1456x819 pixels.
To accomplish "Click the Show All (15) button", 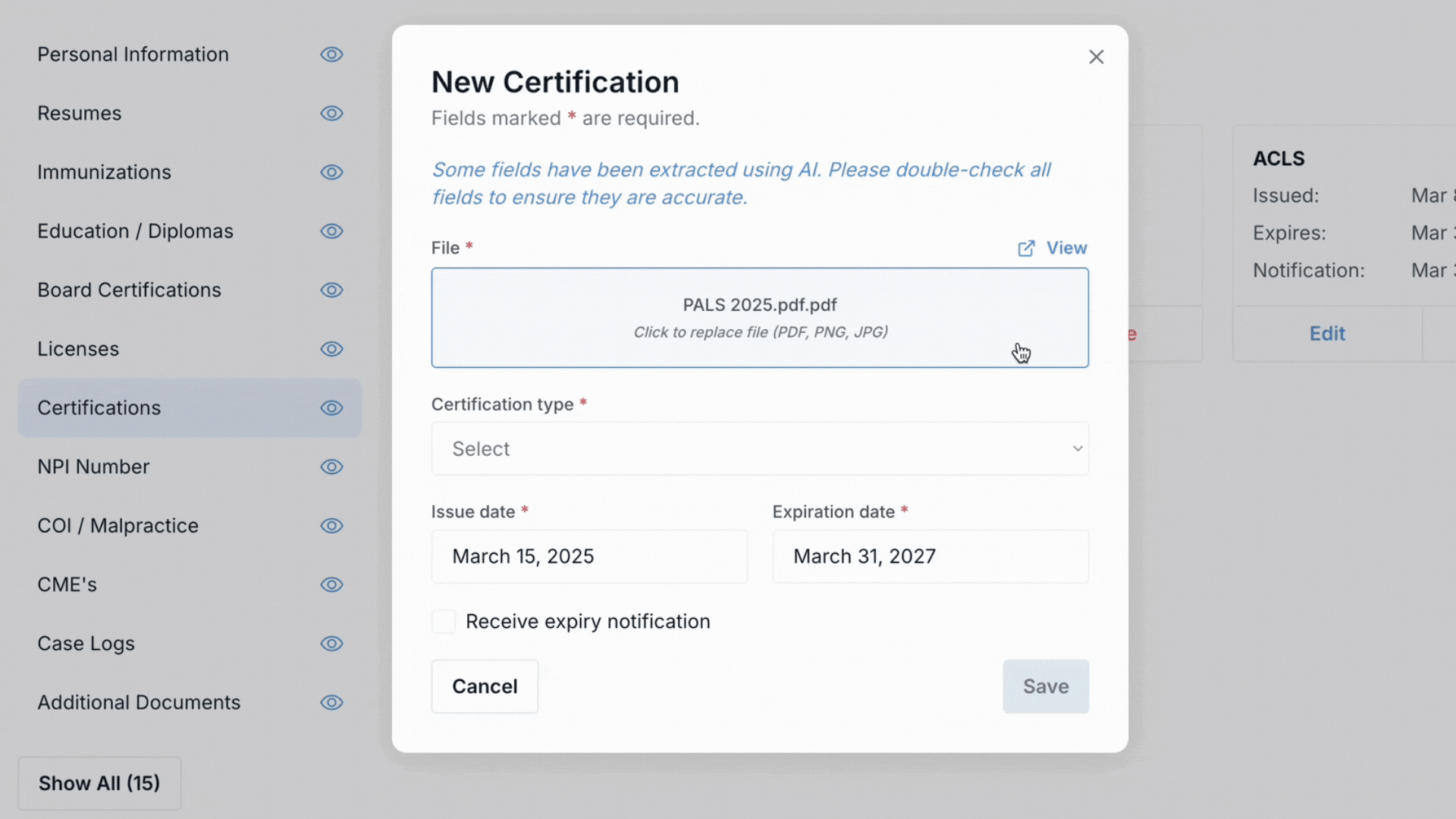I will (99, 783).
